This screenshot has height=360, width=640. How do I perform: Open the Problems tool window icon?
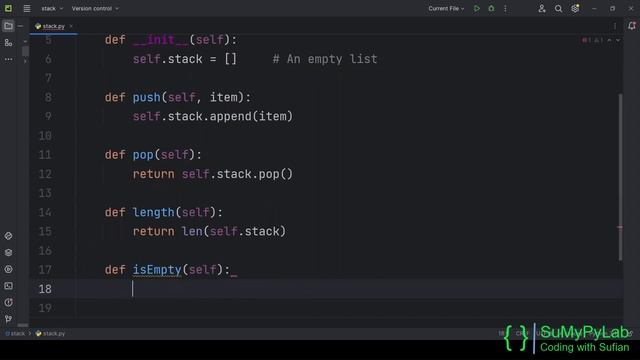pyautogui.click(x=8, y=302)
